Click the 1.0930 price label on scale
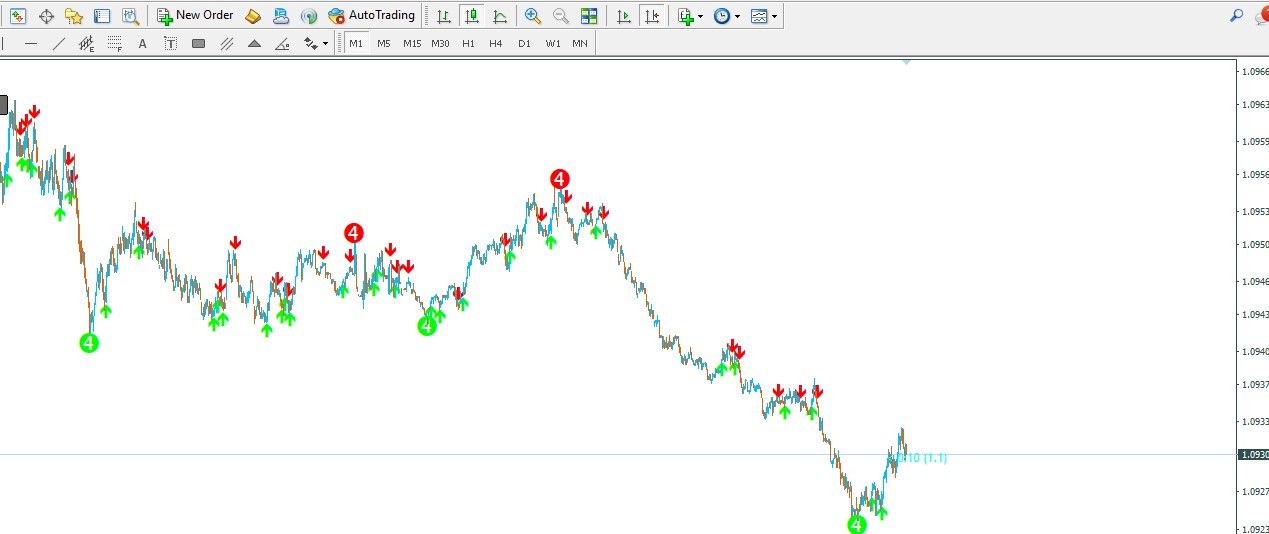The height and width of the screenshot is (534, 1269). pos(1254,454)
